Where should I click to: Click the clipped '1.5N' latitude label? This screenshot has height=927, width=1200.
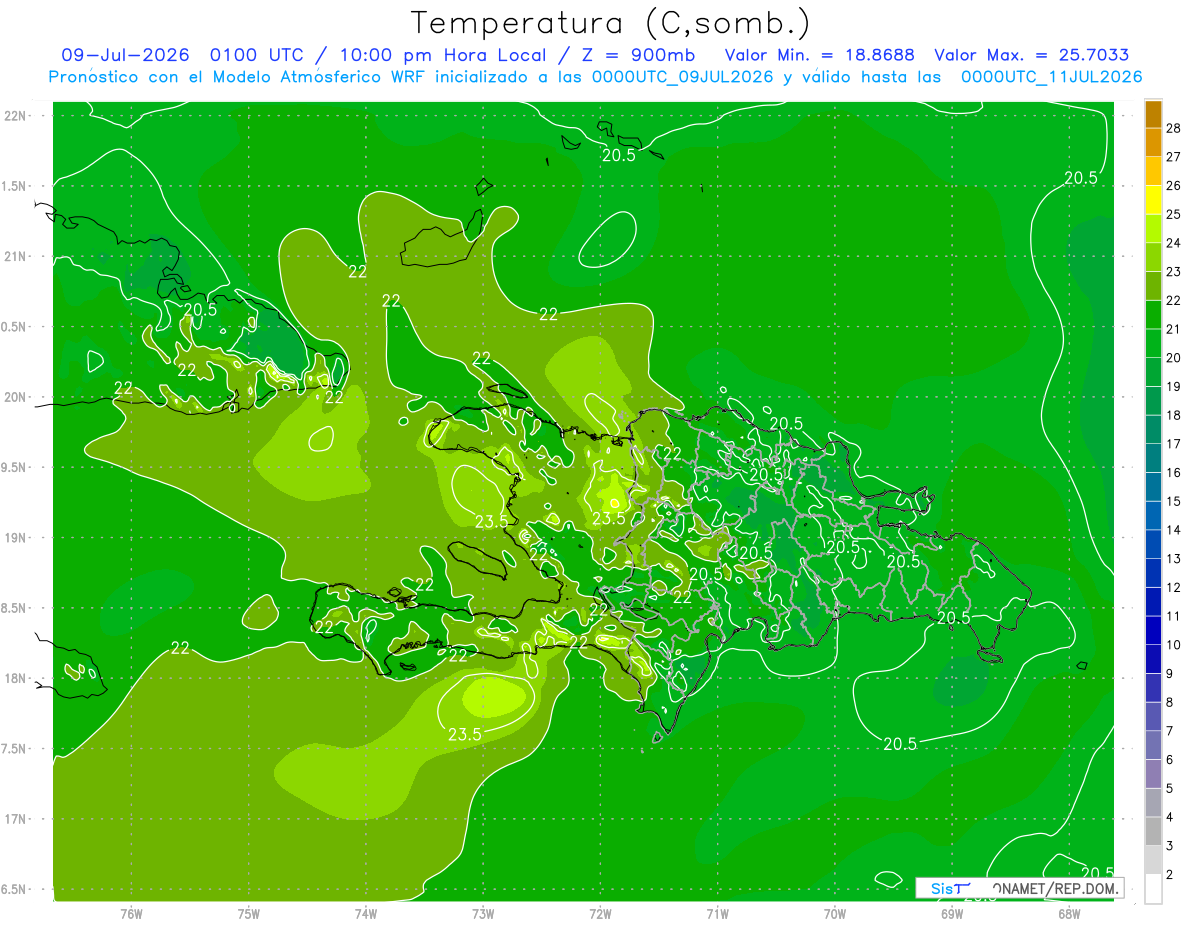[14, 186]
